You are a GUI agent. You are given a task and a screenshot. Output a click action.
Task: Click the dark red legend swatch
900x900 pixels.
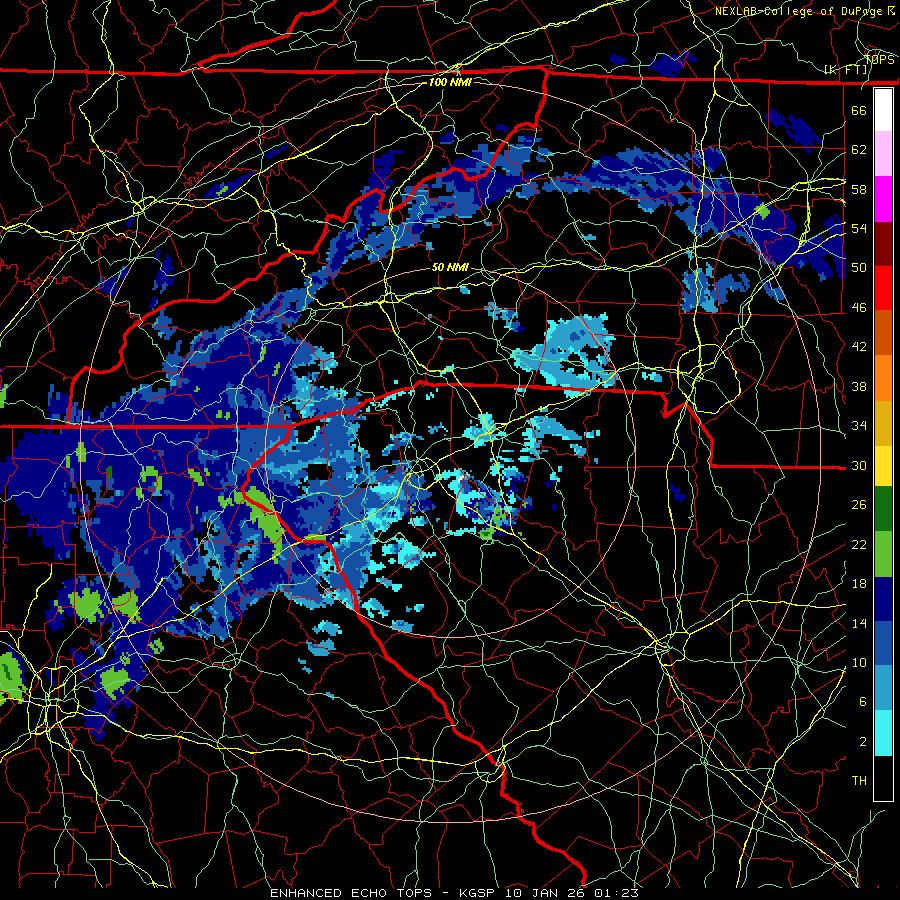click(883, 244)
